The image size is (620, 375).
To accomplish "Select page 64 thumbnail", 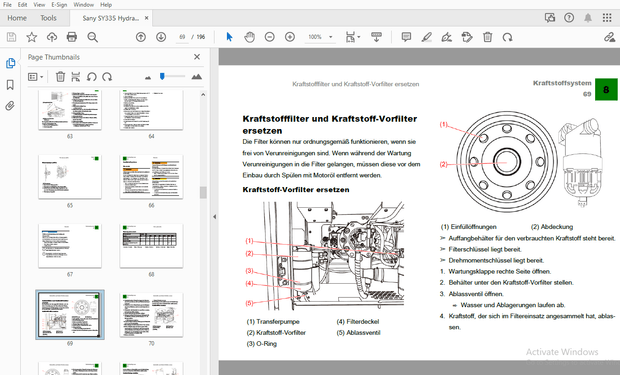I will (151, 110).
